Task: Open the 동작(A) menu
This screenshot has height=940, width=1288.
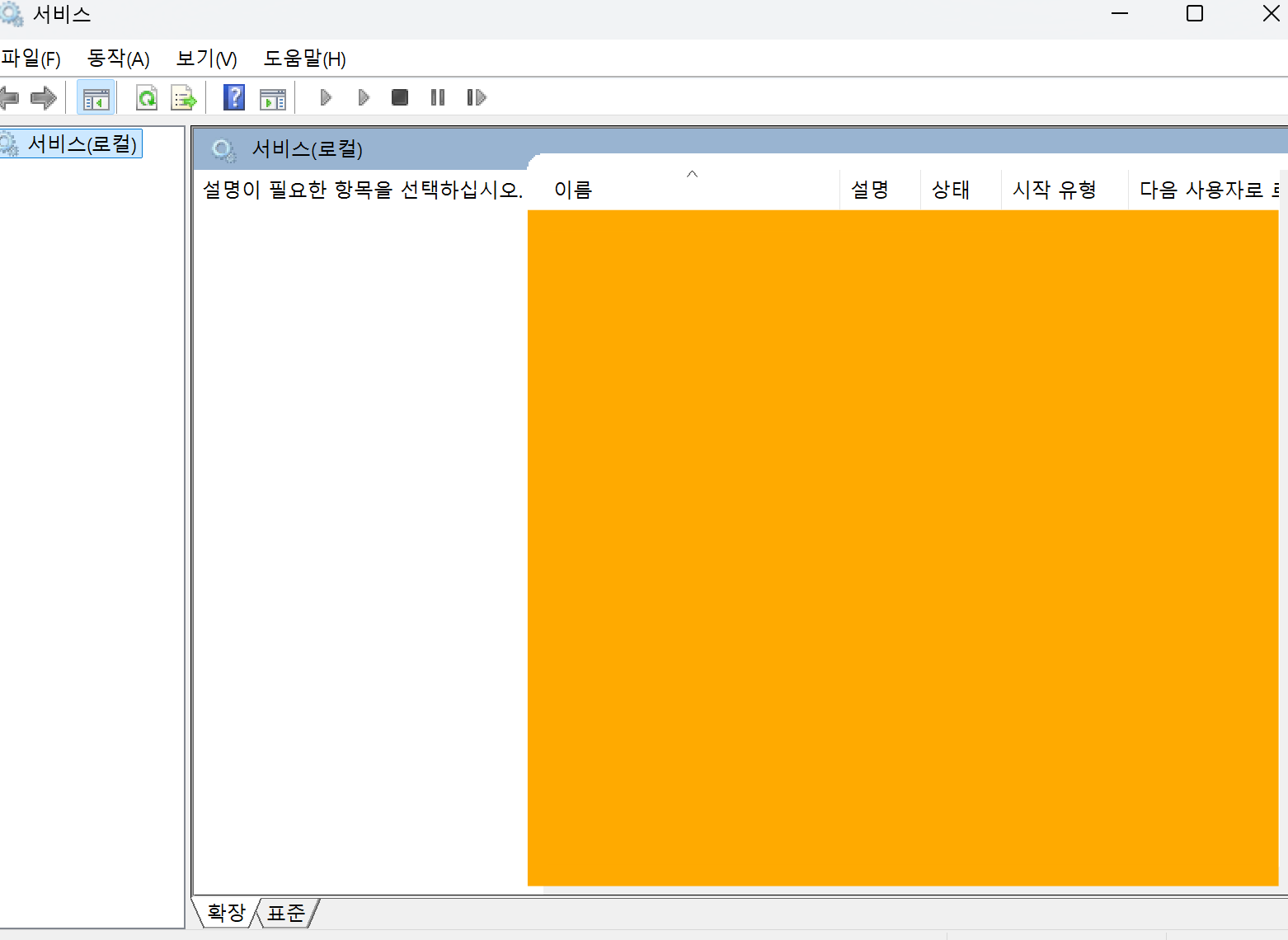Action: (x=119, y=59)
